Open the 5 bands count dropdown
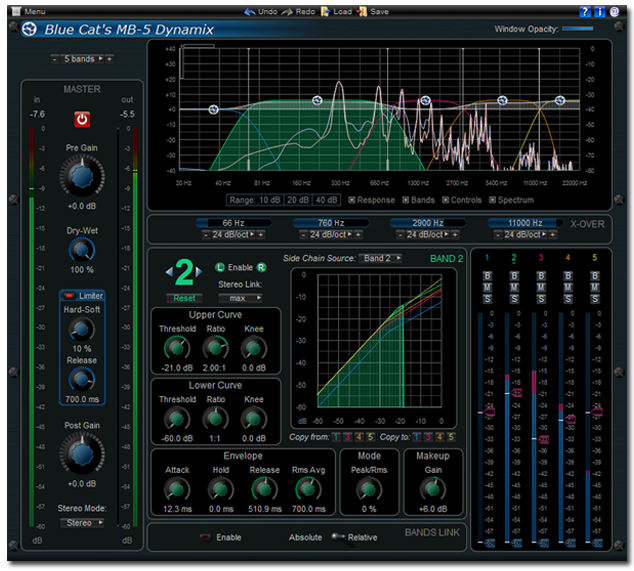The image size is (634, 571). (x=82, y=59)
